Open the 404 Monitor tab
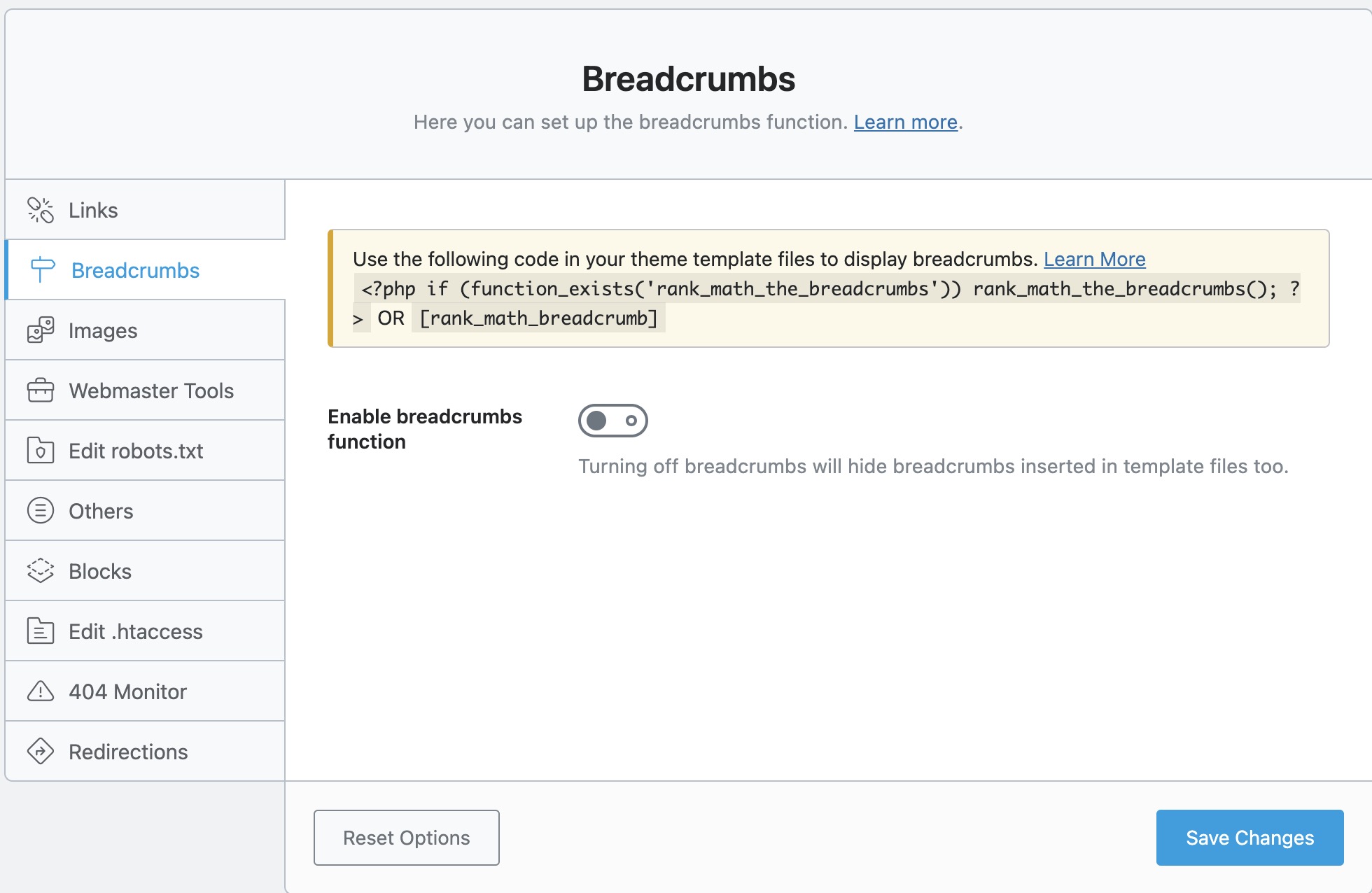The width and height of the screenshot is (1372, 893). (146, 691)
